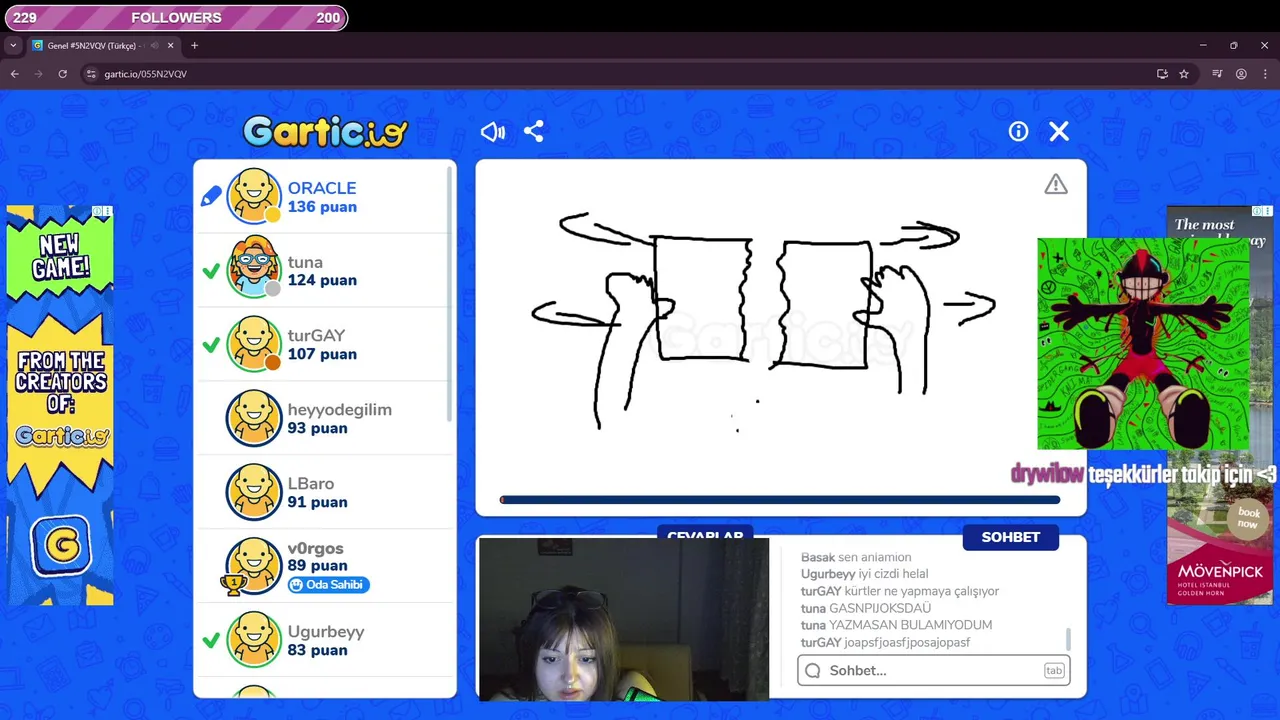The width and height of the screenshot is (1280, 720).
Task: Click the round timer progress bar
Action: click(x=780, y=500)
